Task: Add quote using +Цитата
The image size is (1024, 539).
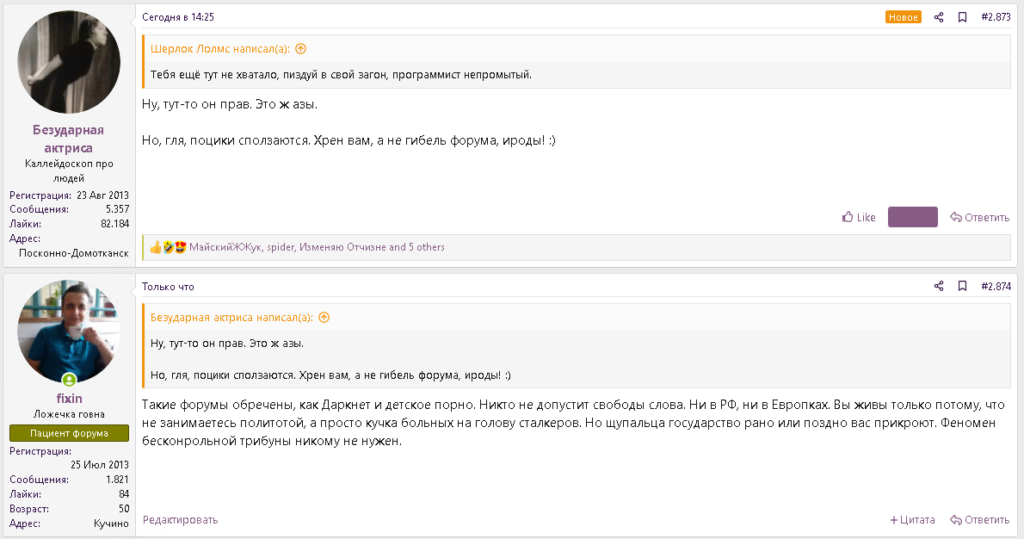Action: coord(912,520)
